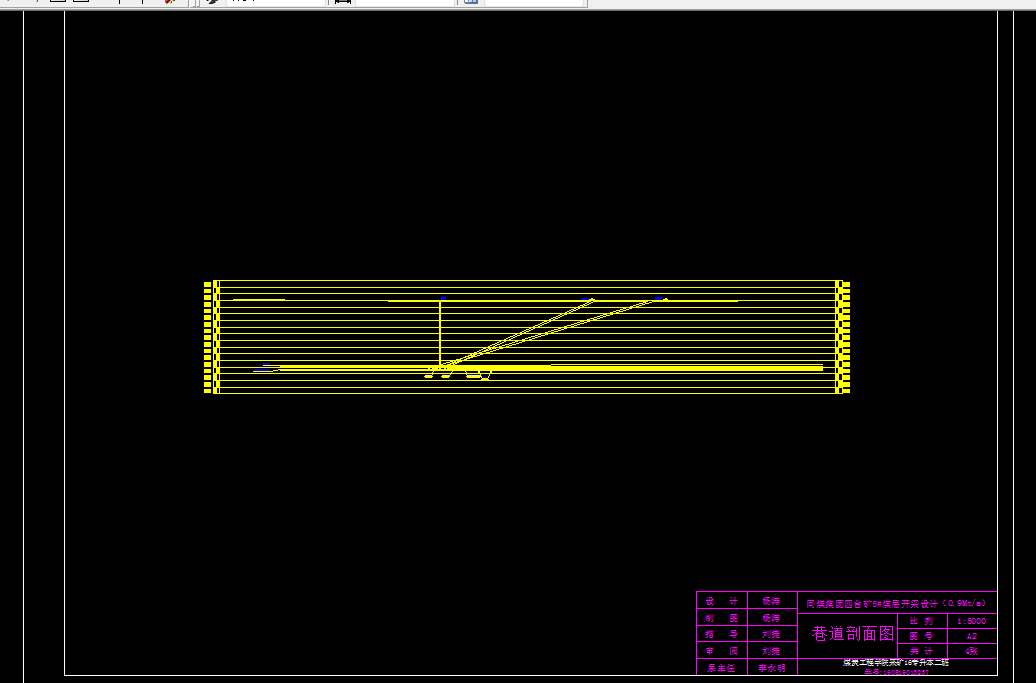1036x683 pixels.
Task: Select the scale value 1:5000
Action: pos(971,621)
